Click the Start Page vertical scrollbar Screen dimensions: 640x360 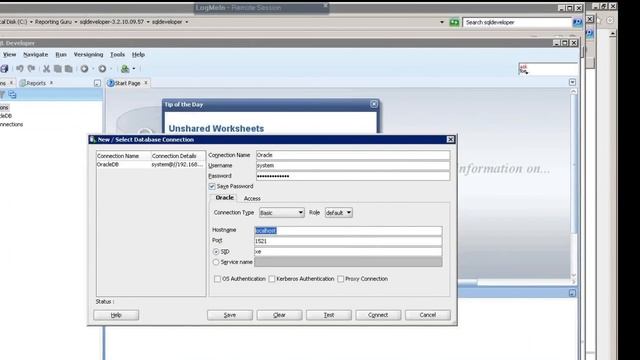(573, 186)
